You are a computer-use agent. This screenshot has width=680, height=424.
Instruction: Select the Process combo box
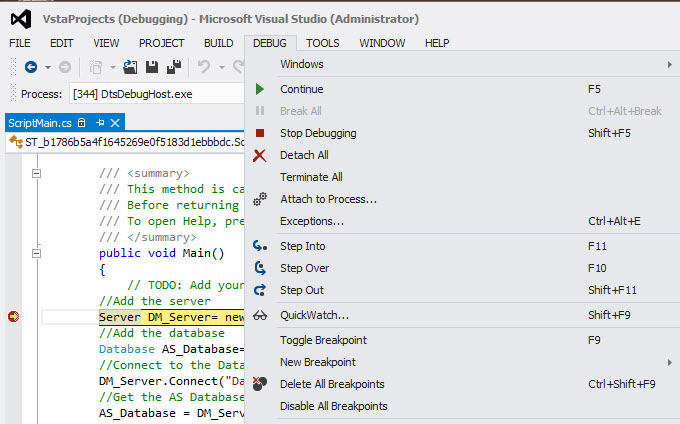[x=155, y=94]
